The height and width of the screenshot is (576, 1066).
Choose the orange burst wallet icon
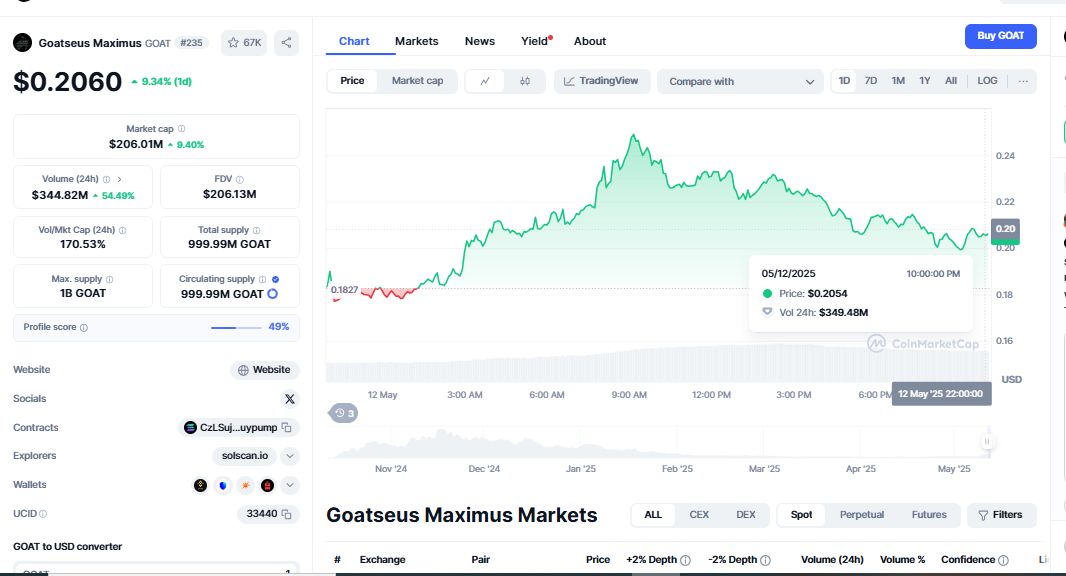245,486
